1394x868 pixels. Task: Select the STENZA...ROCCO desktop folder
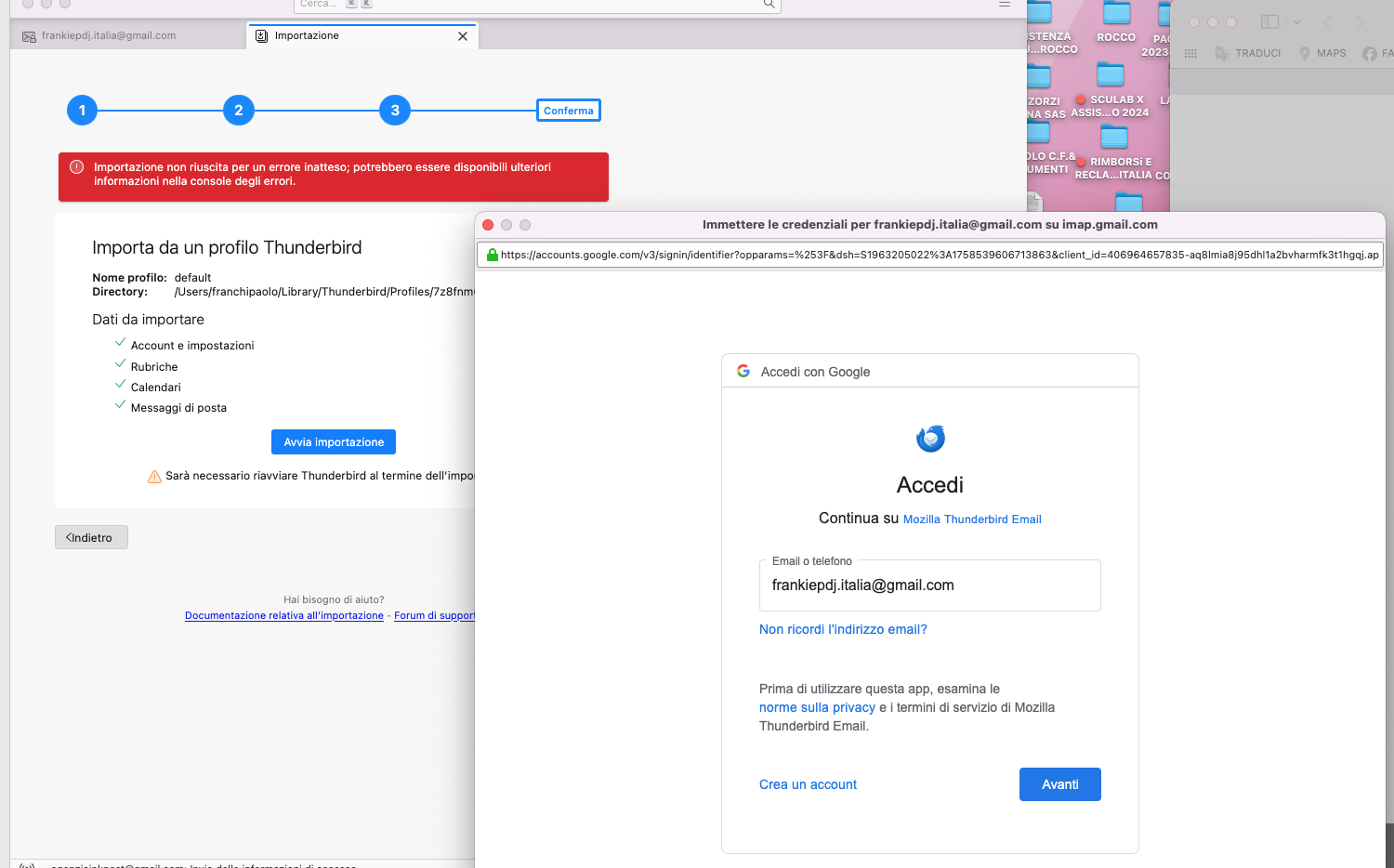[x=1050, y=28]
